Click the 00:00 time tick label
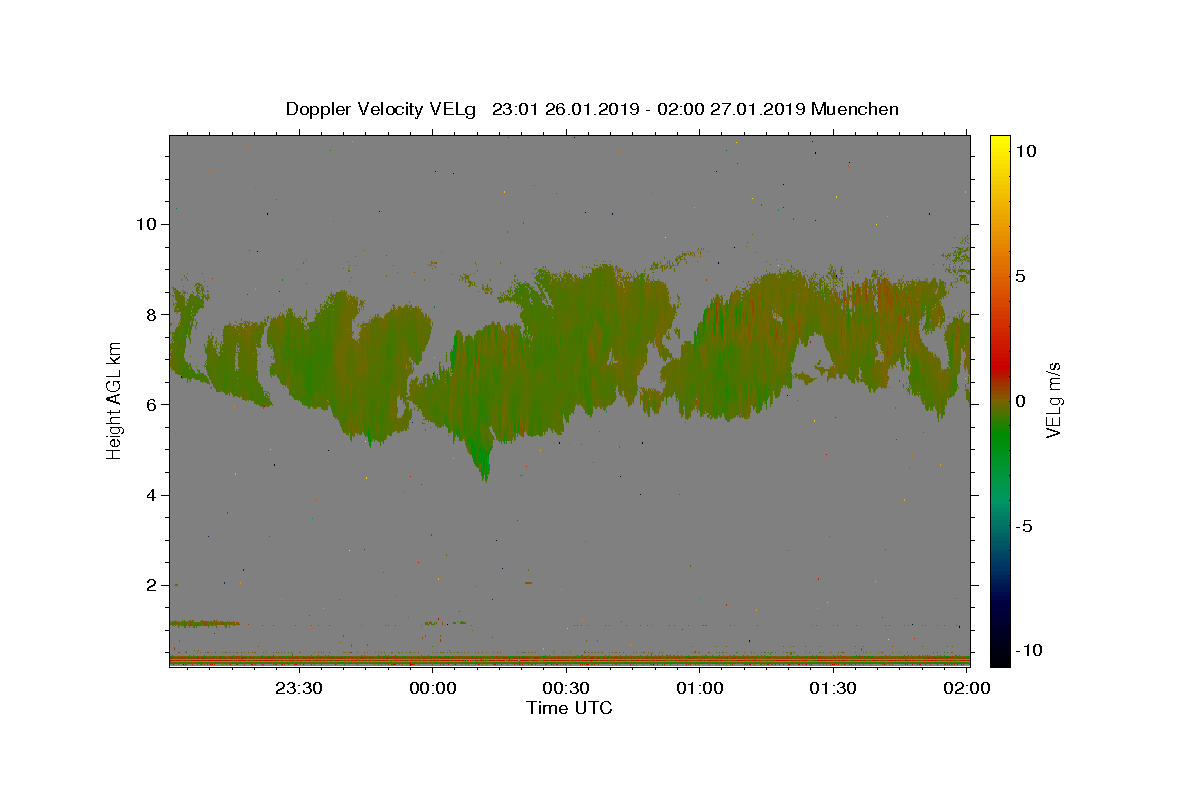 433,688
